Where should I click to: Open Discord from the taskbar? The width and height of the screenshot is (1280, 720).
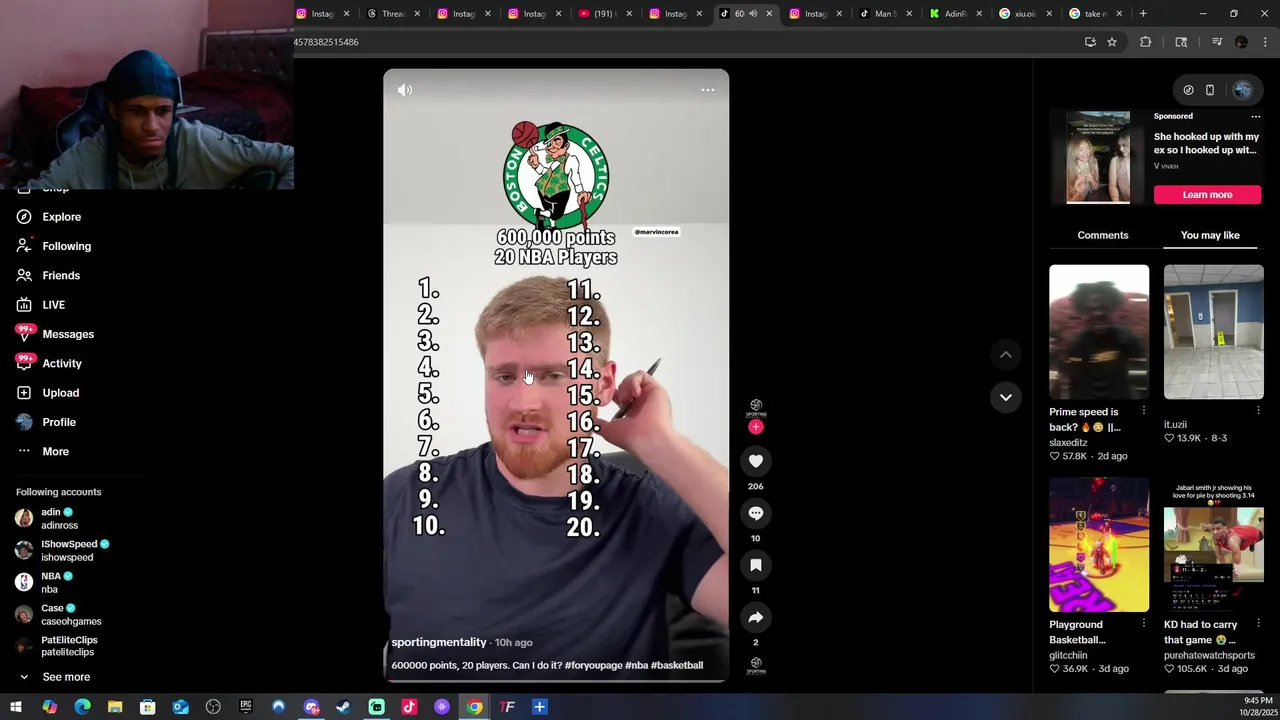point(311,707)
